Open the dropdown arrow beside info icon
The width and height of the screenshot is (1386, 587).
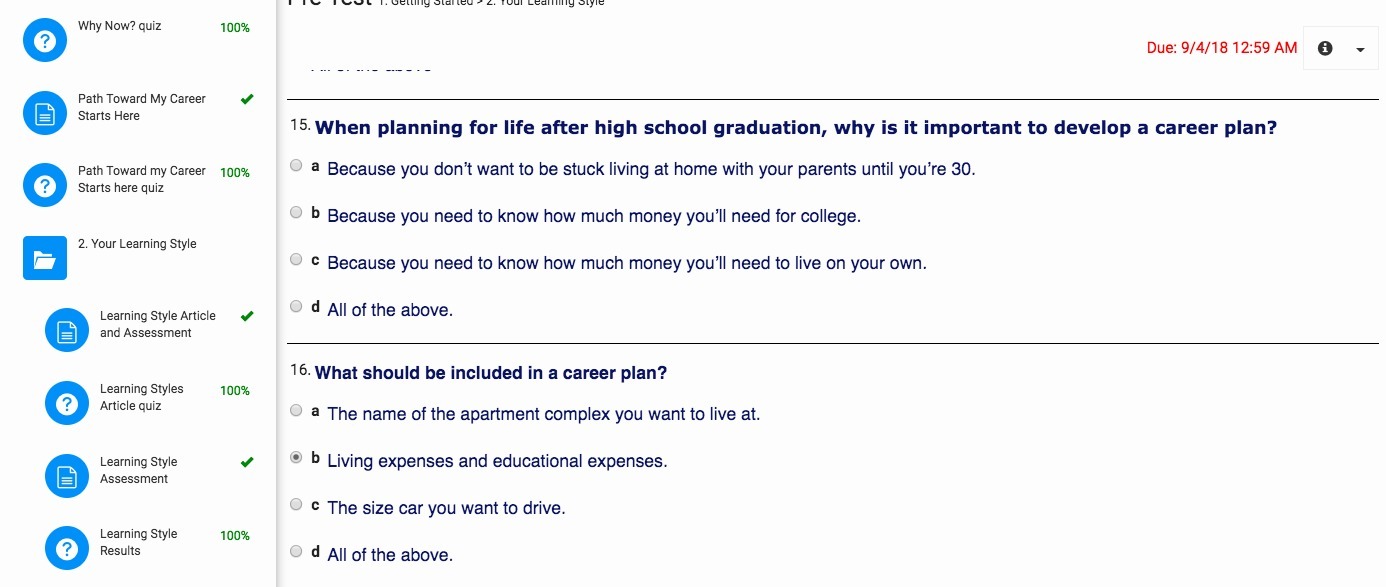1360,49
